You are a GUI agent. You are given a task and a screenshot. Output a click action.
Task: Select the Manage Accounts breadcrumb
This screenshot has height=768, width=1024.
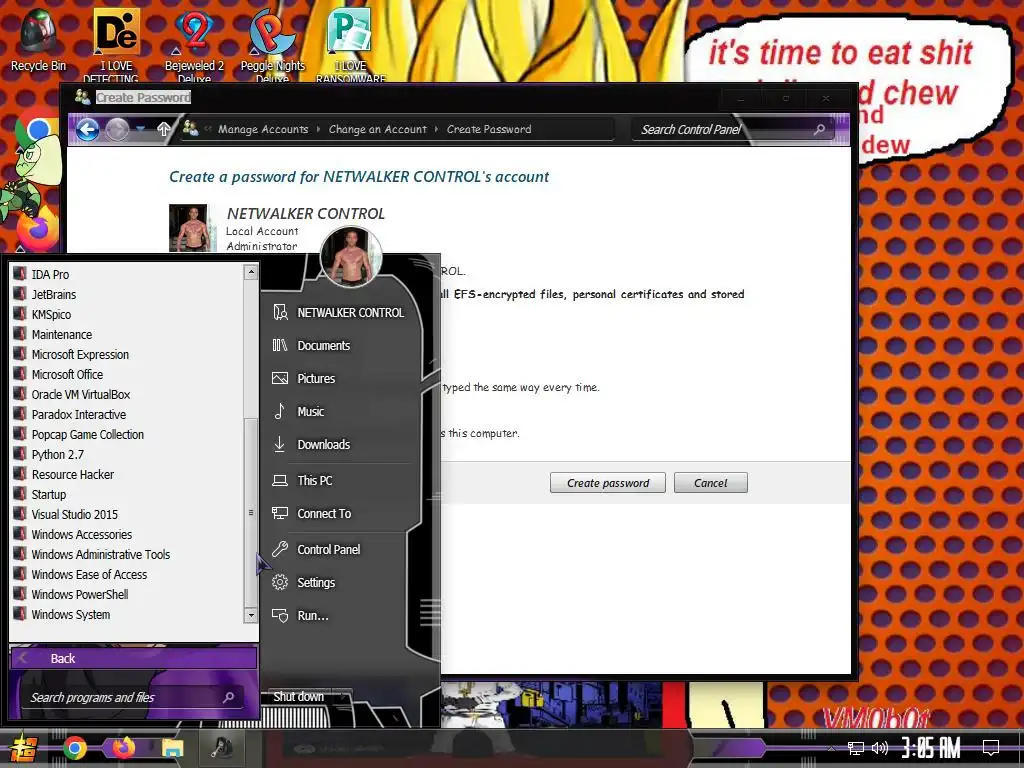click(x=263, y=129)
